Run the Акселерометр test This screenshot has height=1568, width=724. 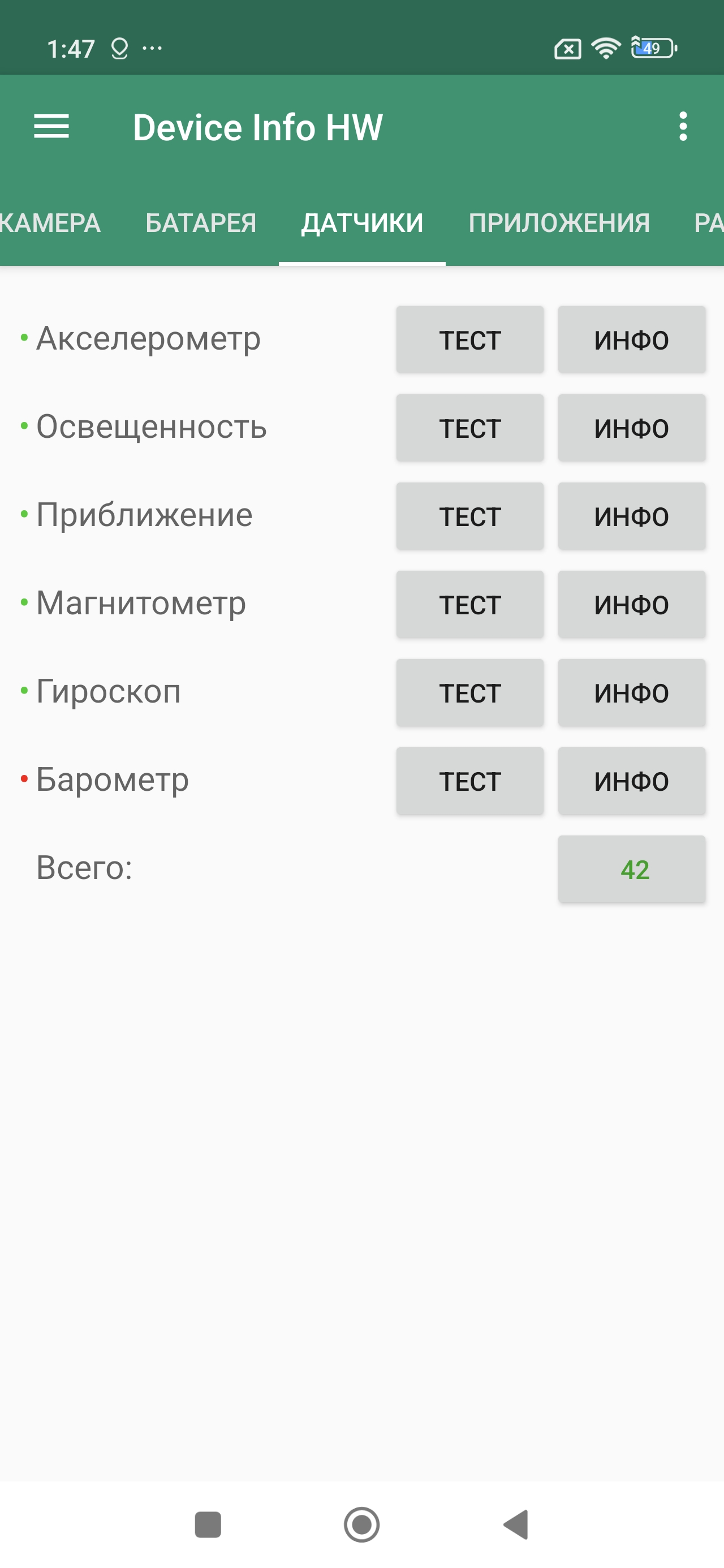pos(469,339)
